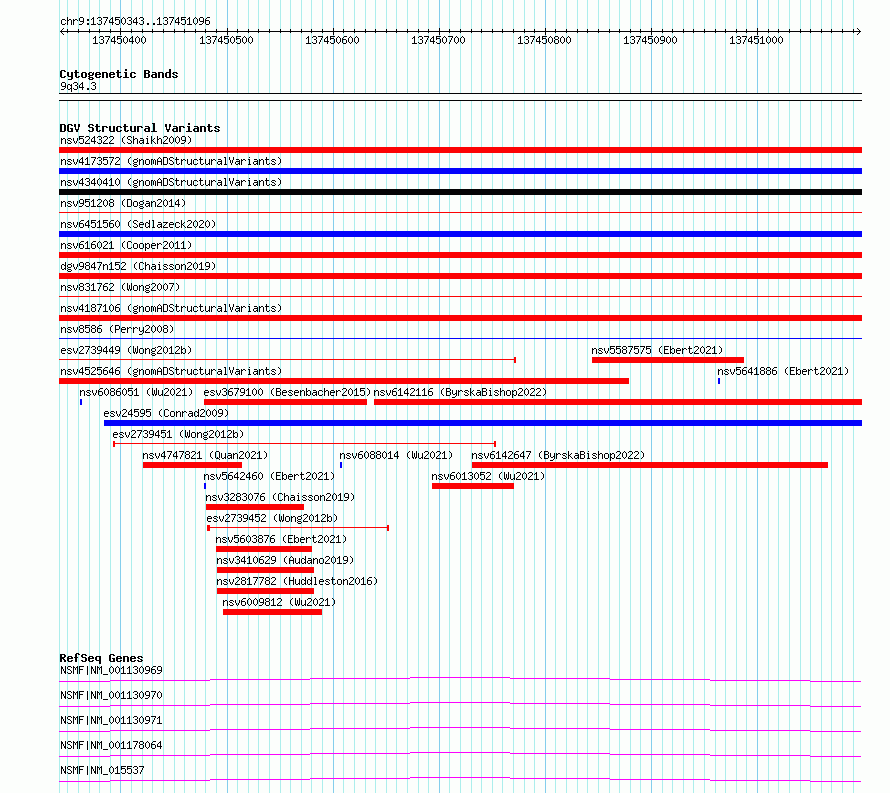This screenshot has height=793, width=890.
Task: Select the nsv4173572 gnomAD blue variant bar
Action: pos(460,171)
